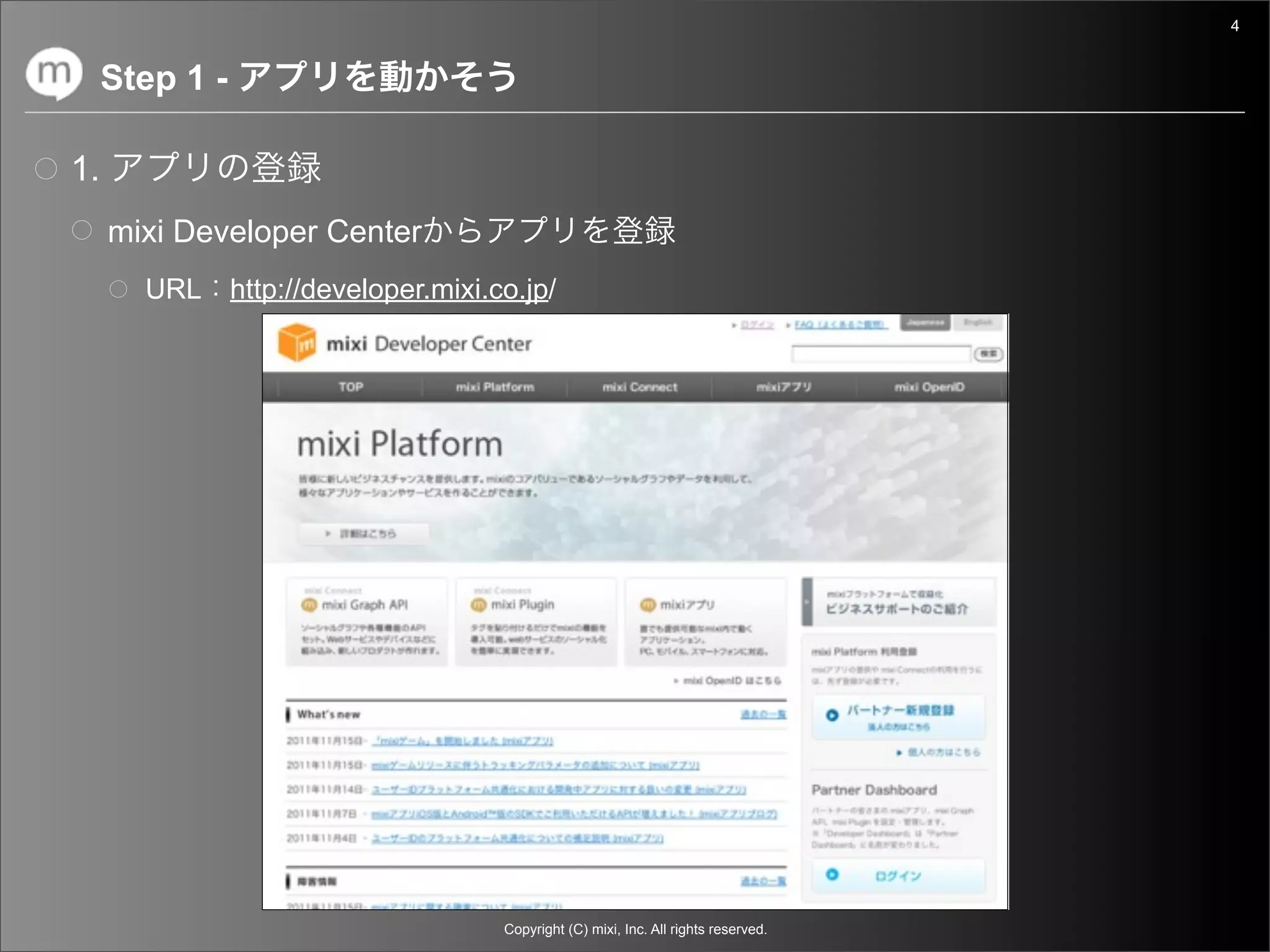Click the mixi Graph API card icon
This screenshot has width=1270, height=952.
click(309, 604)
